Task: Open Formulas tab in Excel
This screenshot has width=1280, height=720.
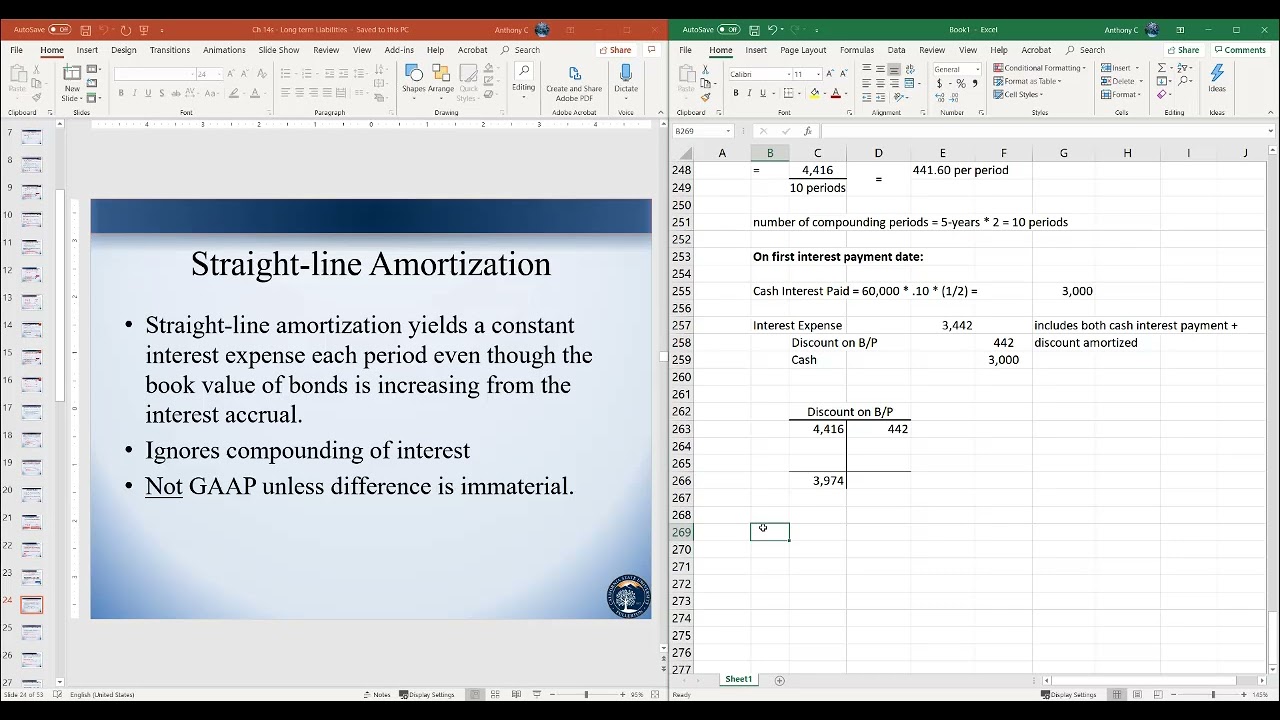Action: (857, 50)
